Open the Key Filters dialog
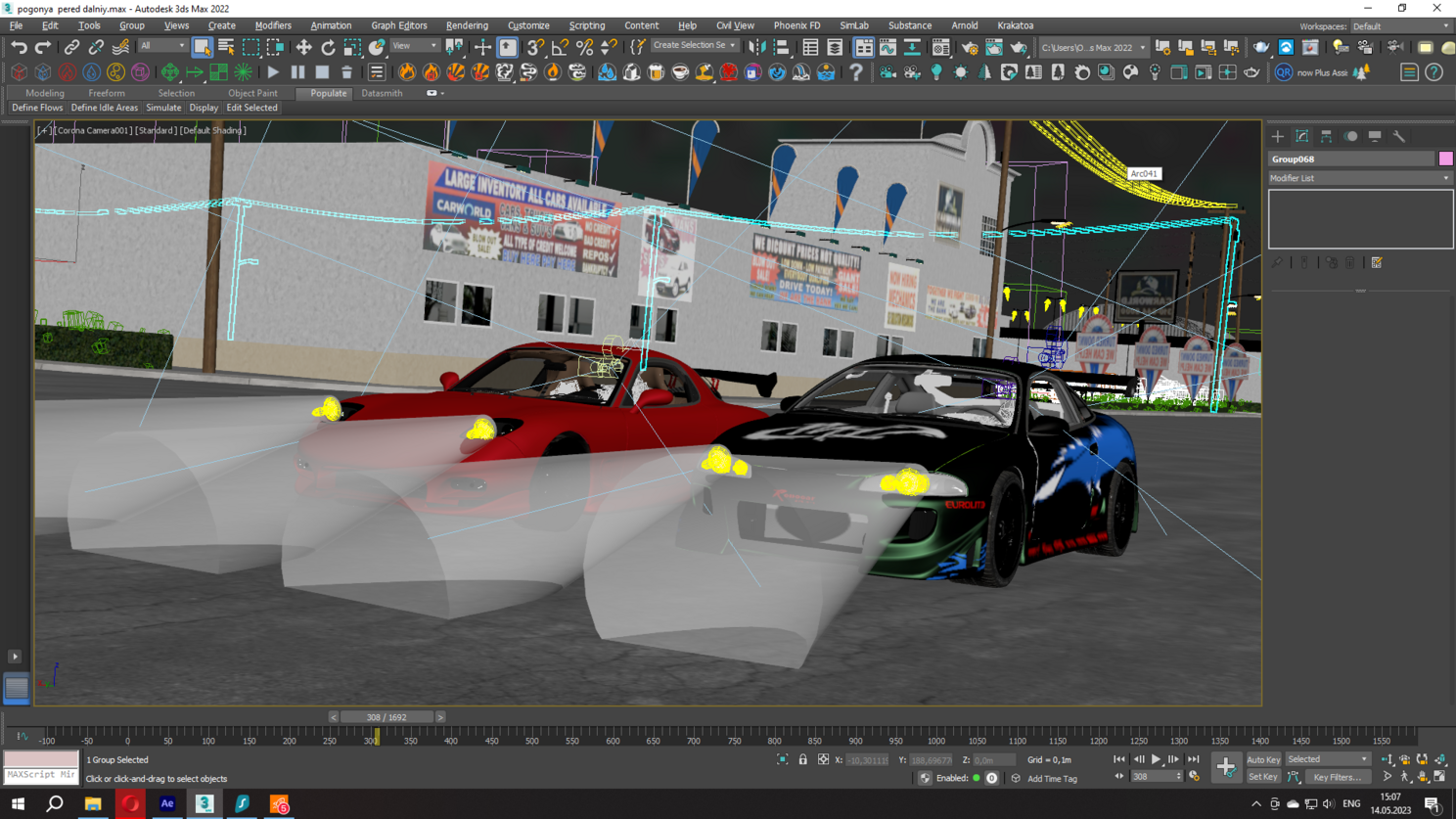 coord(1337,777)
